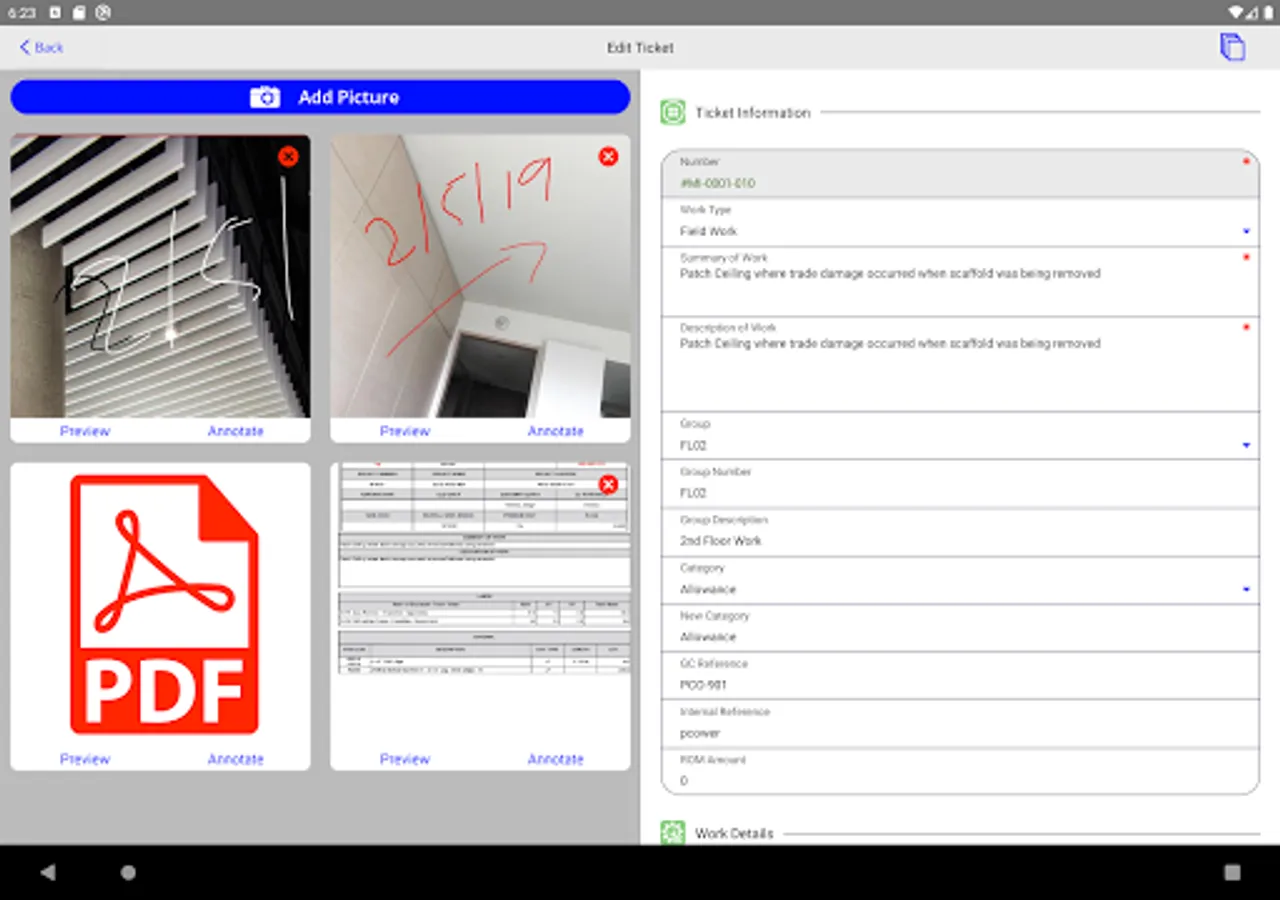Tap the Ticket Information section icon
Screen dimensions: 1280x900
pos(673,112)
